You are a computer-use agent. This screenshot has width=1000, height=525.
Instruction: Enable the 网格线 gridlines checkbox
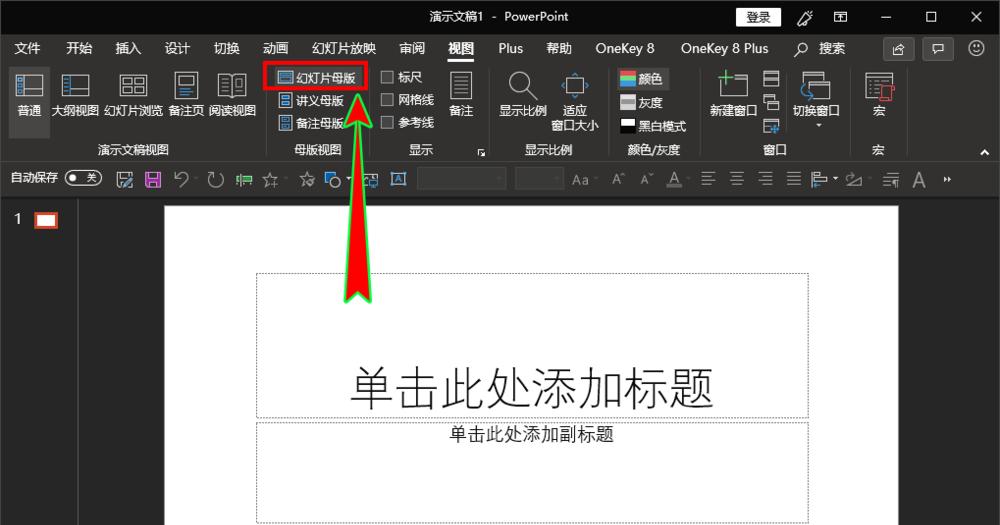[386, 100]
